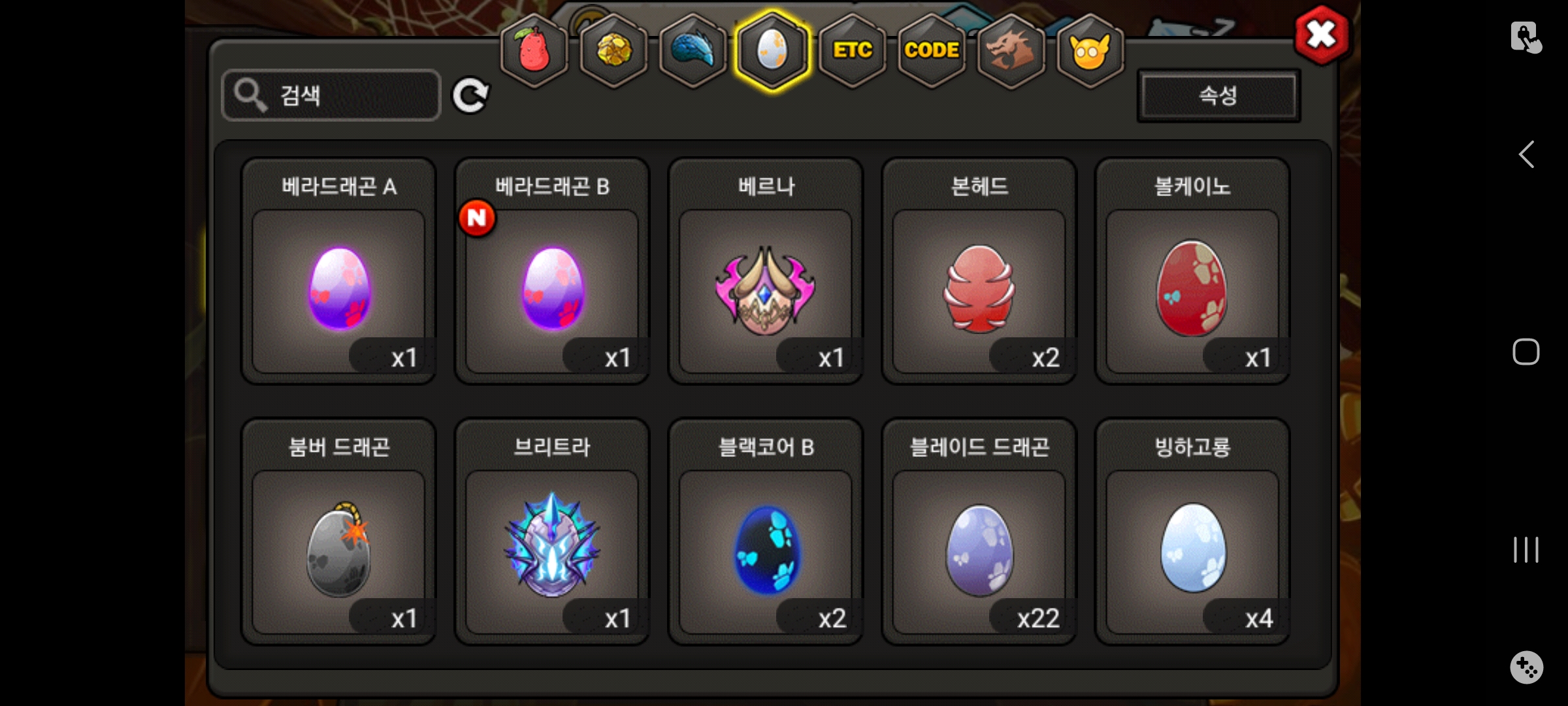Choose the 붐버 드래곤 bomb egg
This screenshot has width=1568, height=706.
(x=338, y=531)
